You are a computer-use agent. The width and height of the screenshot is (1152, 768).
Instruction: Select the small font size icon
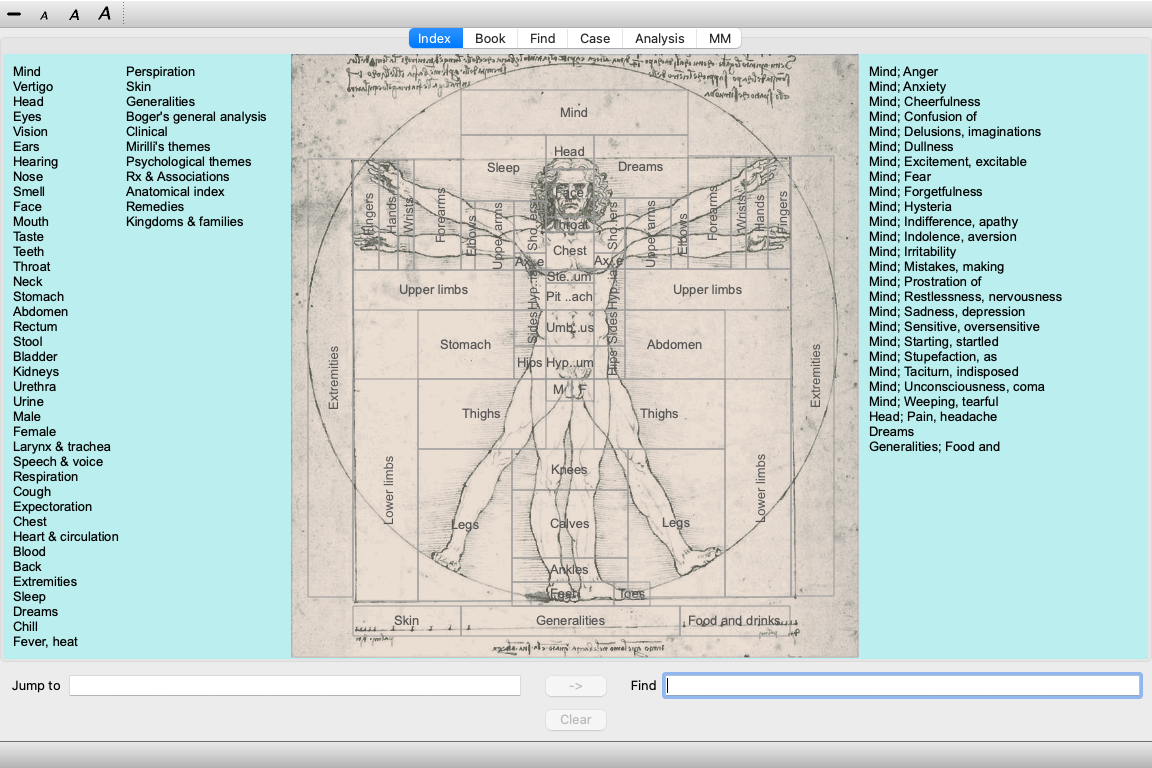coord(44,15)
